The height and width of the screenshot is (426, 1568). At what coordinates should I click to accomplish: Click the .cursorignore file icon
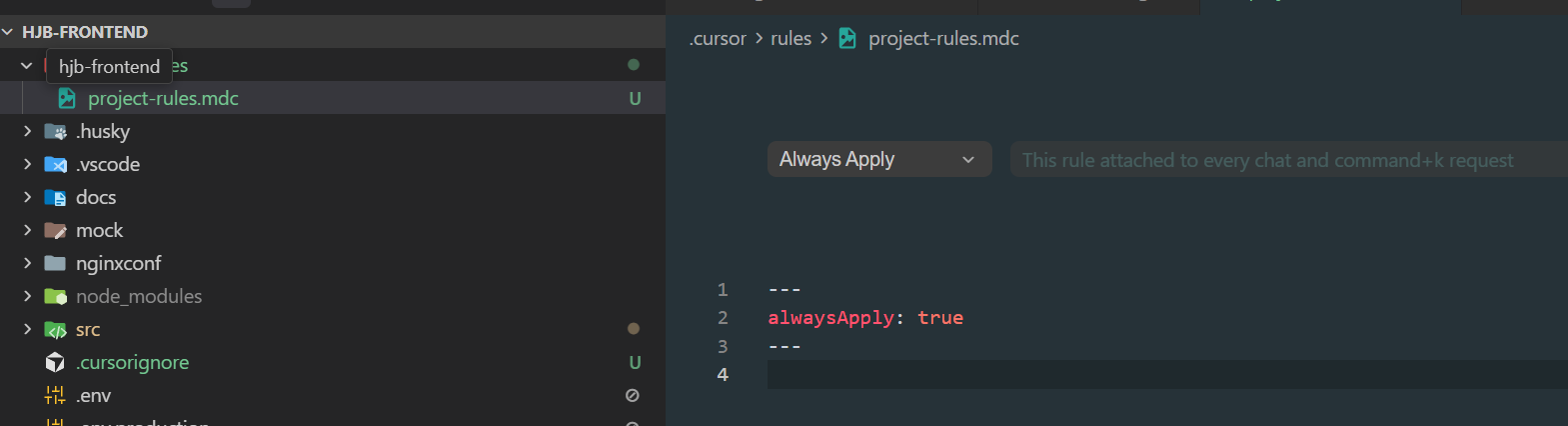coord(56,363)
